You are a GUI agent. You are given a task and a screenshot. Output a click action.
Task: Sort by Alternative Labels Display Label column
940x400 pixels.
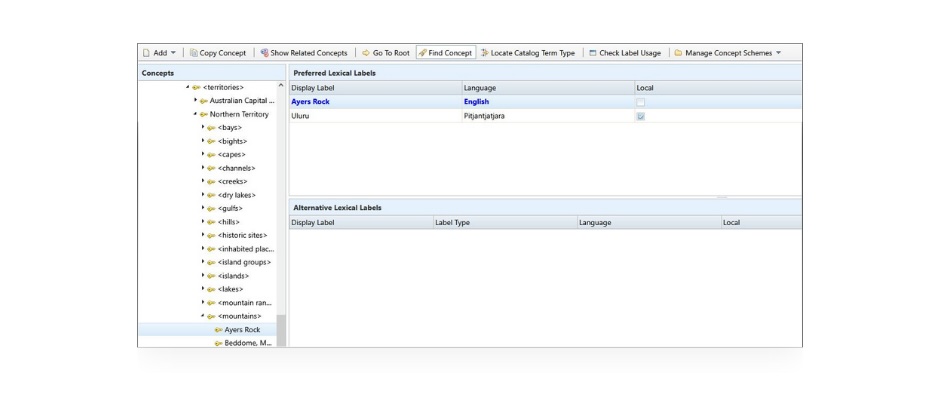tap(361, 222)
